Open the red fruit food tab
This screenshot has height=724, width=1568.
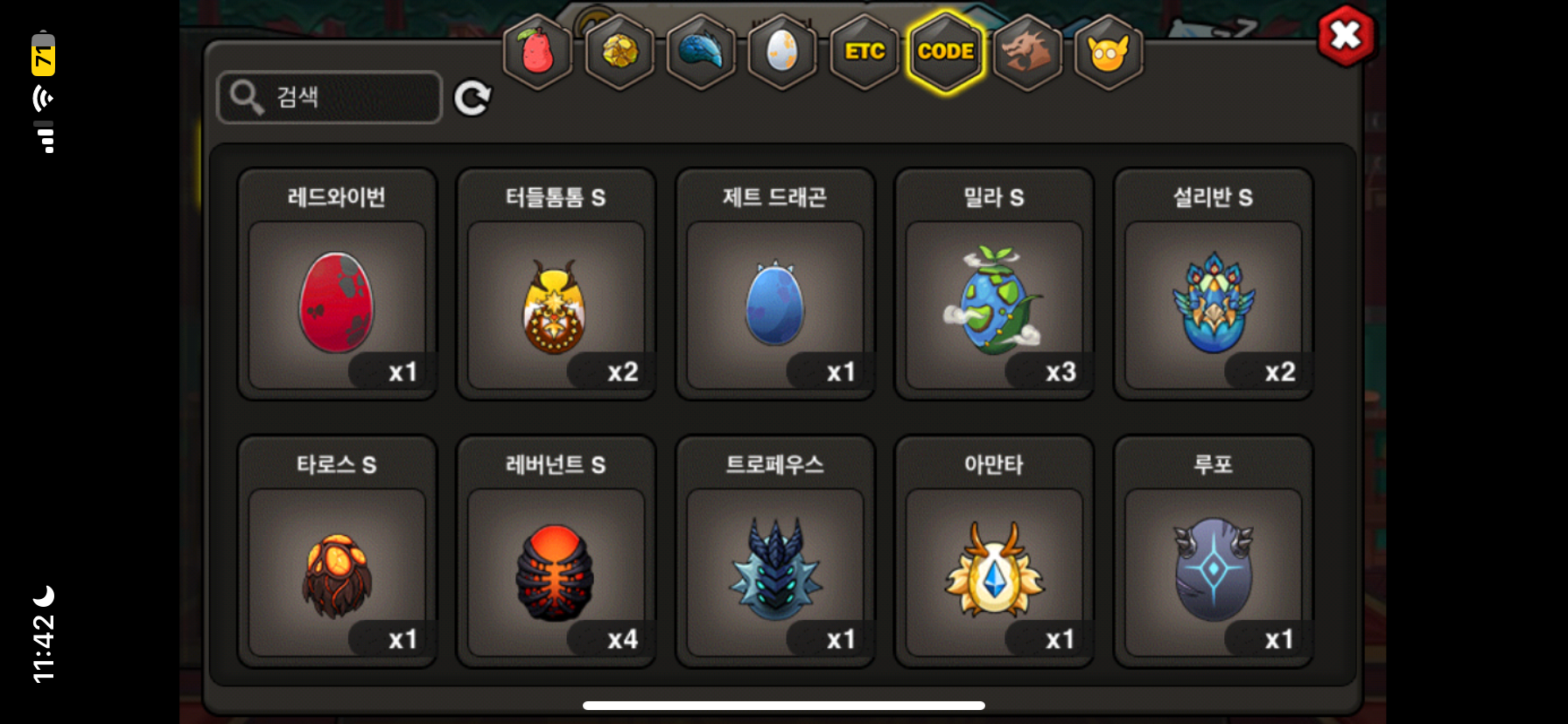(x=537, y=52)
